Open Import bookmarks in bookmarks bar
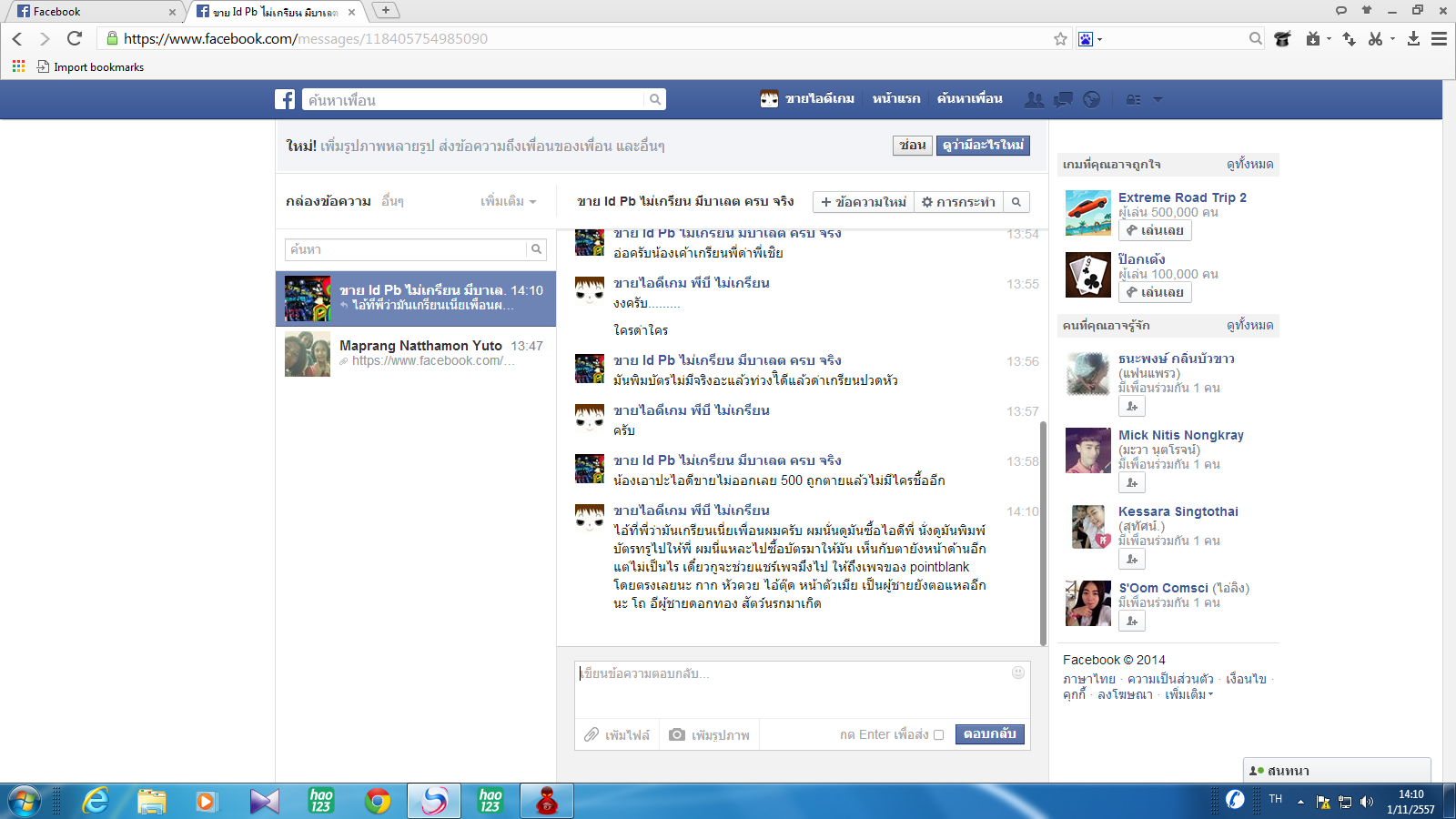1456x819 pixels. [90, 66]
